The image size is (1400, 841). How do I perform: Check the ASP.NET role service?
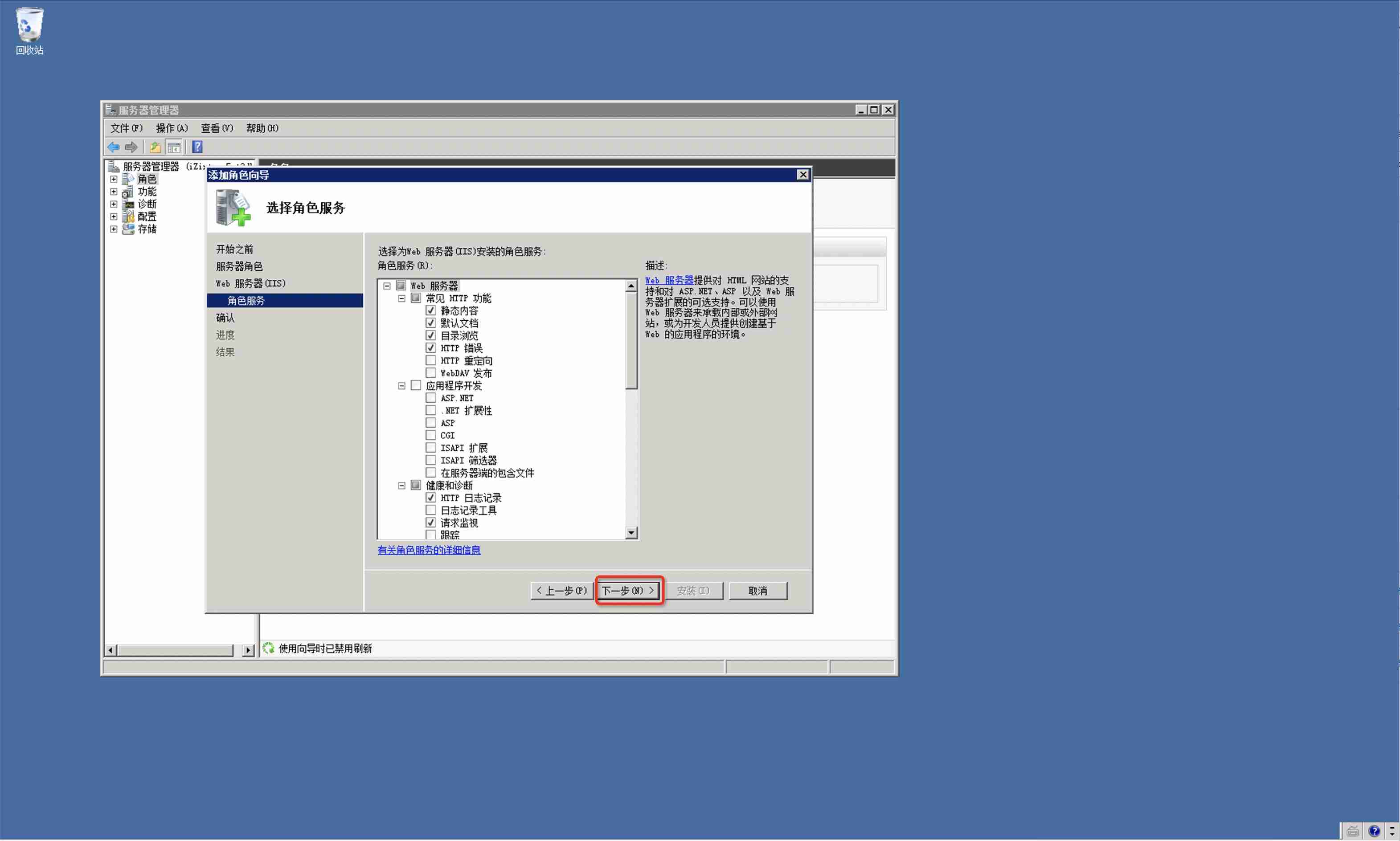tap(431, 397)
